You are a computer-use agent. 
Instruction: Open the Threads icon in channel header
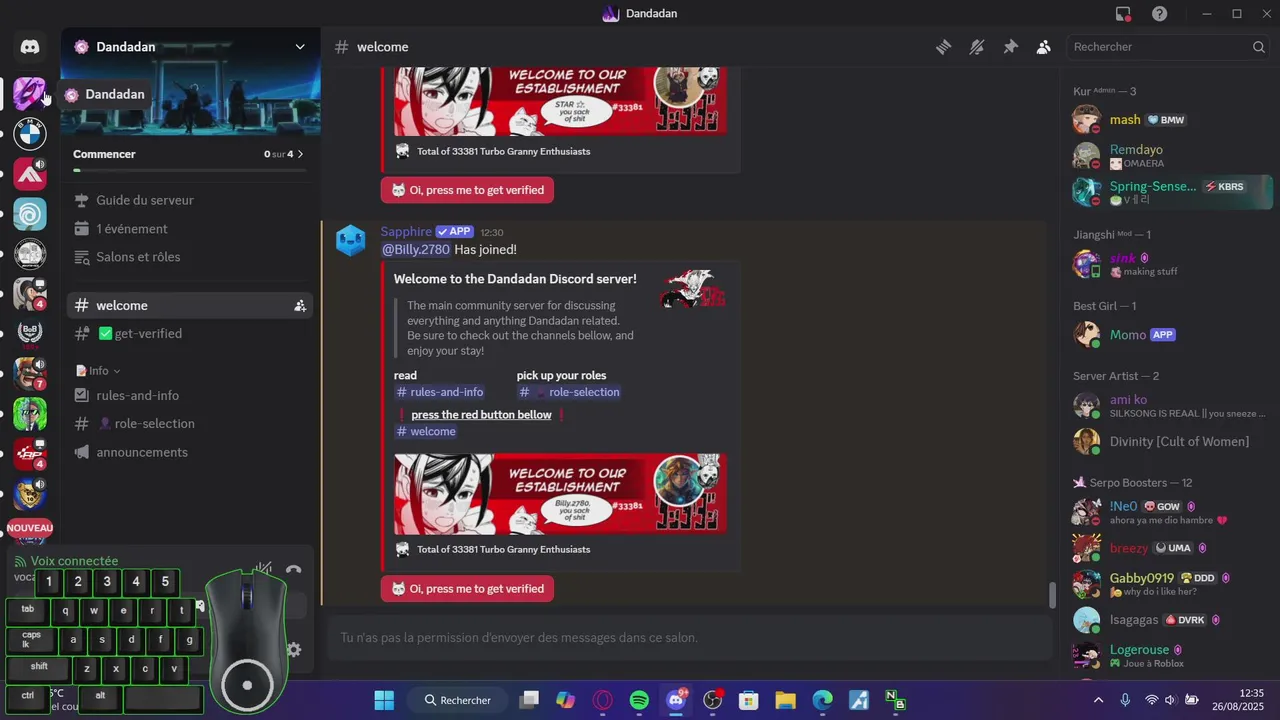click(x=943, y=47)
